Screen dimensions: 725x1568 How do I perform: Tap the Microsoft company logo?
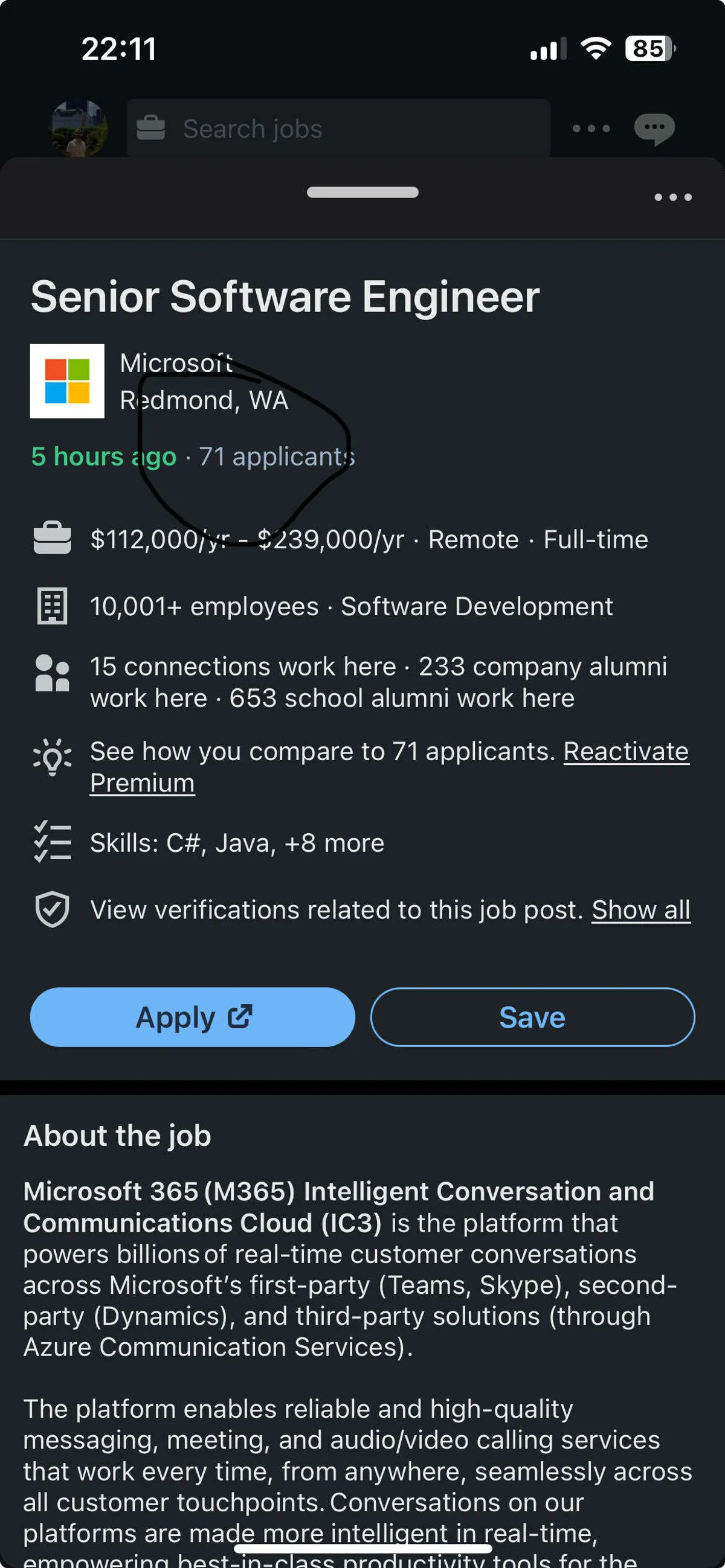tap(67, 381)
